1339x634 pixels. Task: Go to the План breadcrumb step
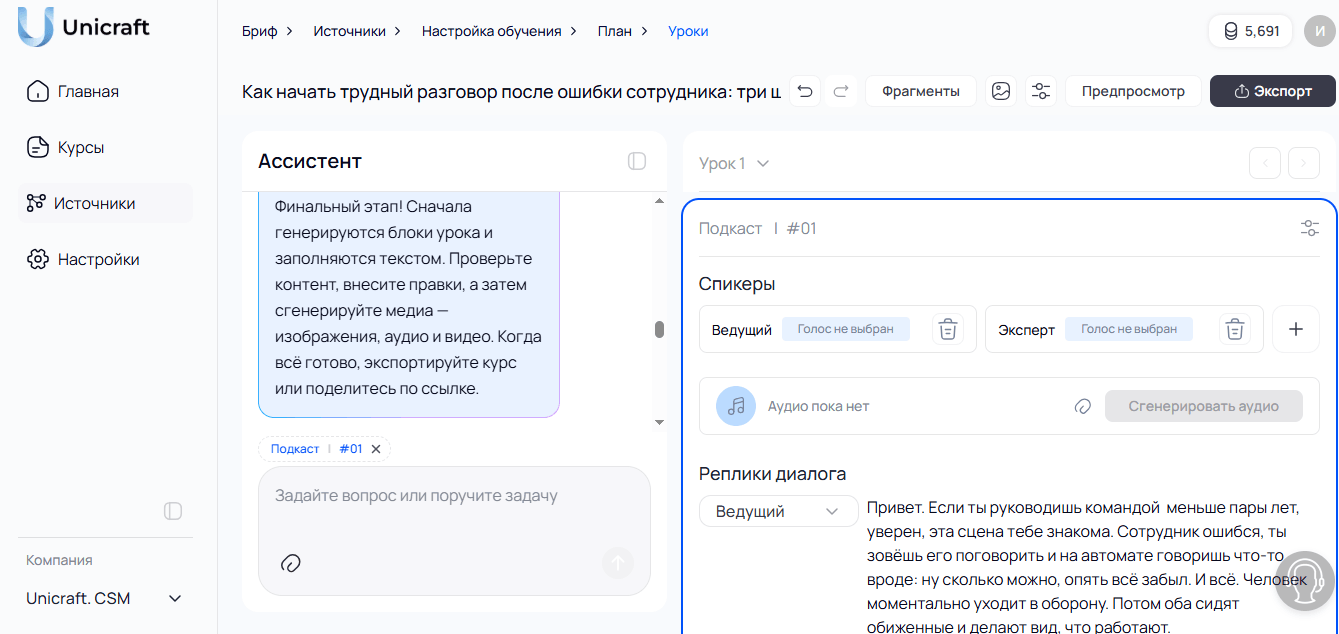point(614,31)
